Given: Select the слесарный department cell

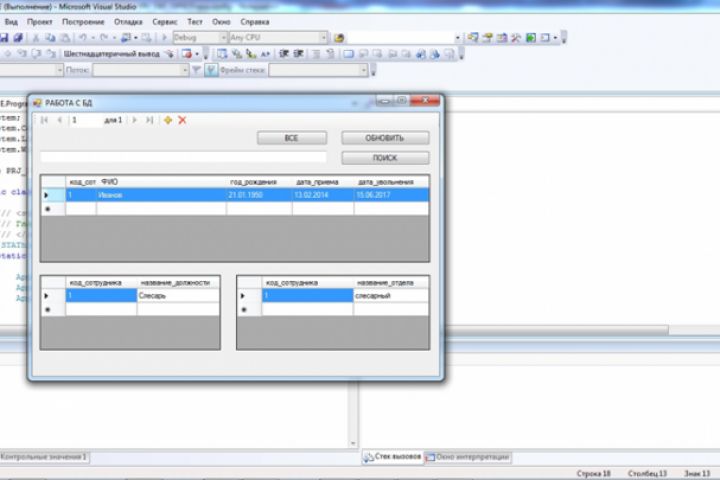Looking at the screenshot, I should pyautogui.click(x=391, y=296).
